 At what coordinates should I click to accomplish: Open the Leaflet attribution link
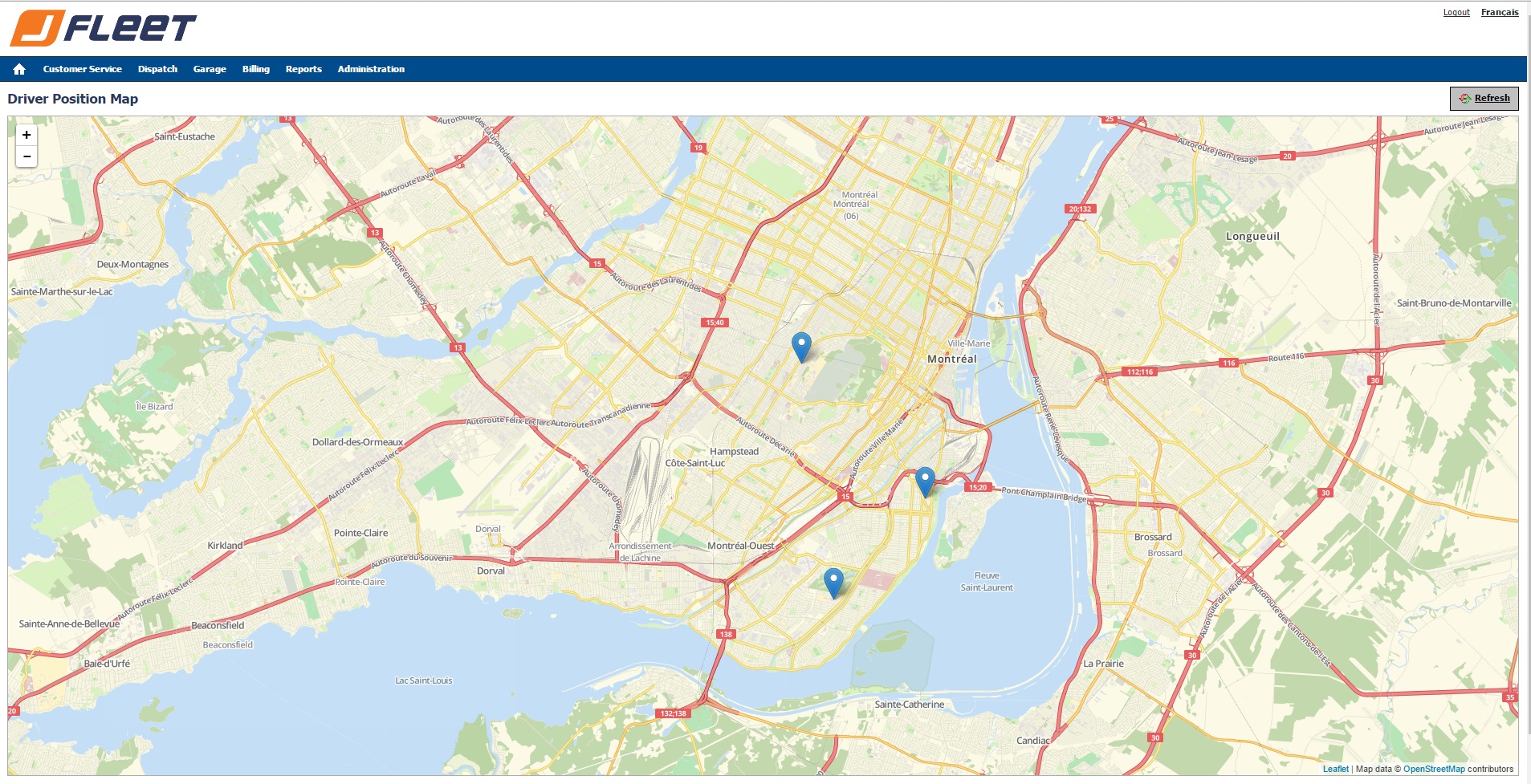point(1335,769)
